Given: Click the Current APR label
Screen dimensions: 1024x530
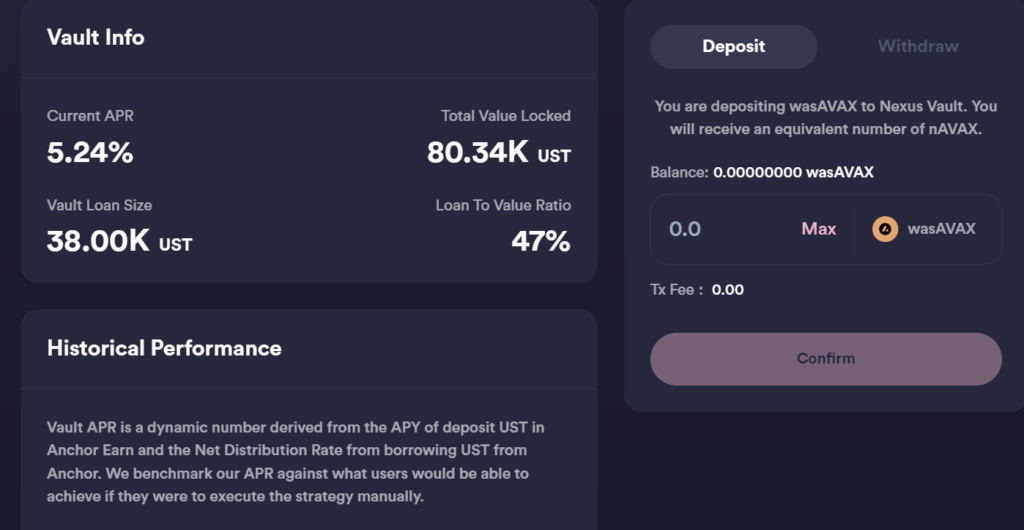Looking at the screenshot, I should tap(90, 116).
